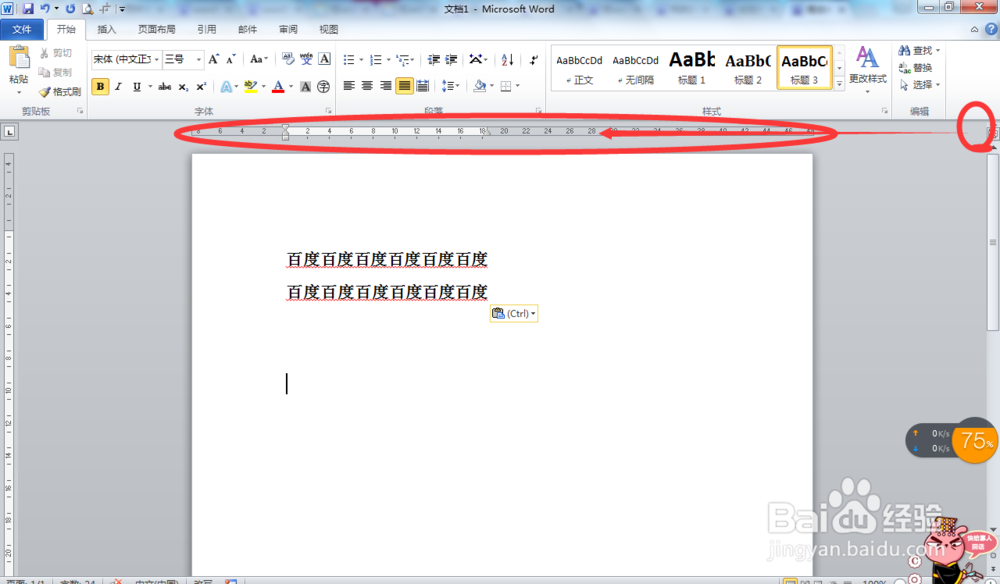
Task: Toggle Justify alignment
Action: [404, 86]
